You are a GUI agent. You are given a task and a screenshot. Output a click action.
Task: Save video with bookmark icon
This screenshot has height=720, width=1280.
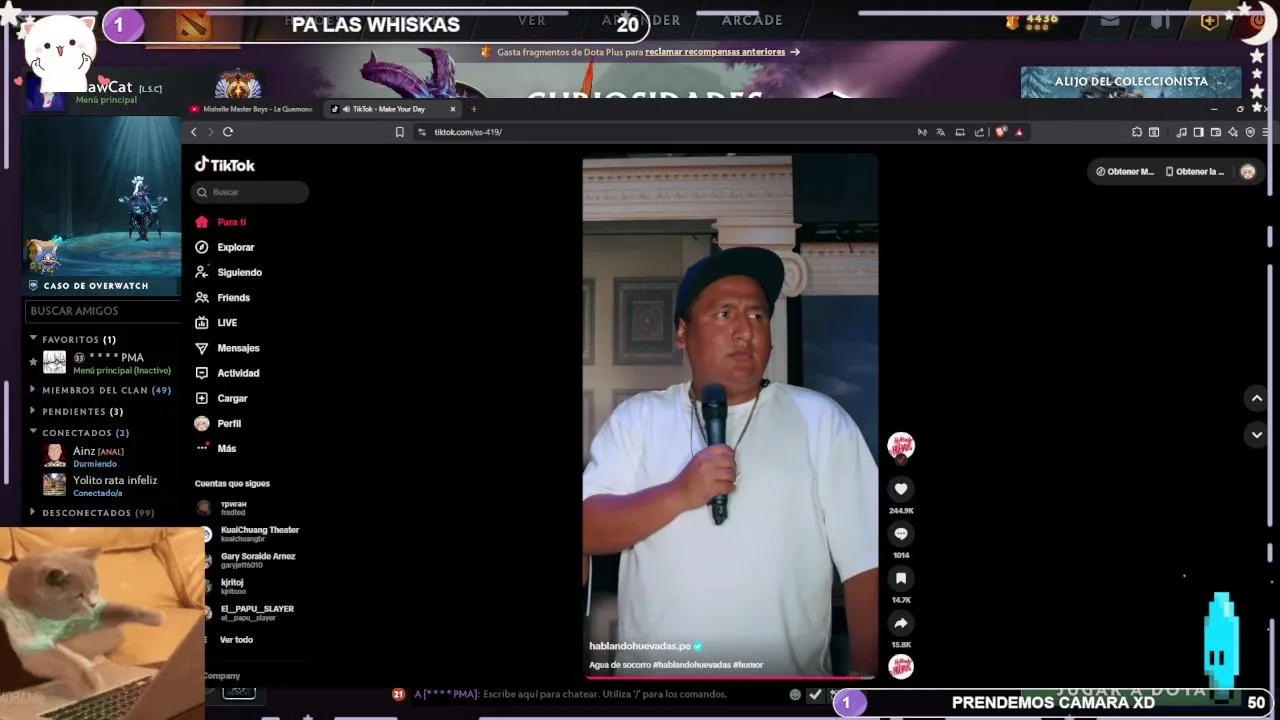(901, 578)
